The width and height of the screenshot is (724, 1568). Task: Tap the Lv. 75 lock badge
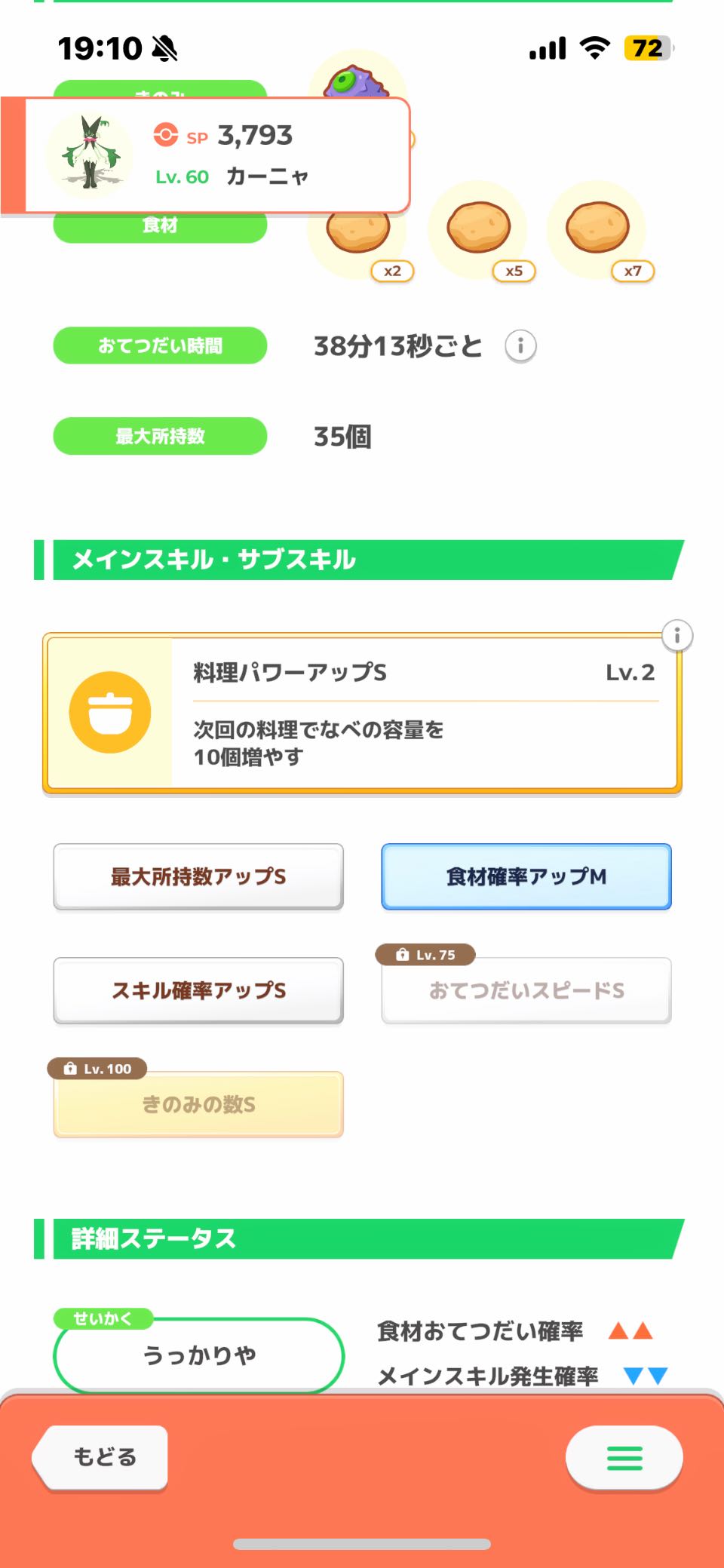click(x=426, y=955)
